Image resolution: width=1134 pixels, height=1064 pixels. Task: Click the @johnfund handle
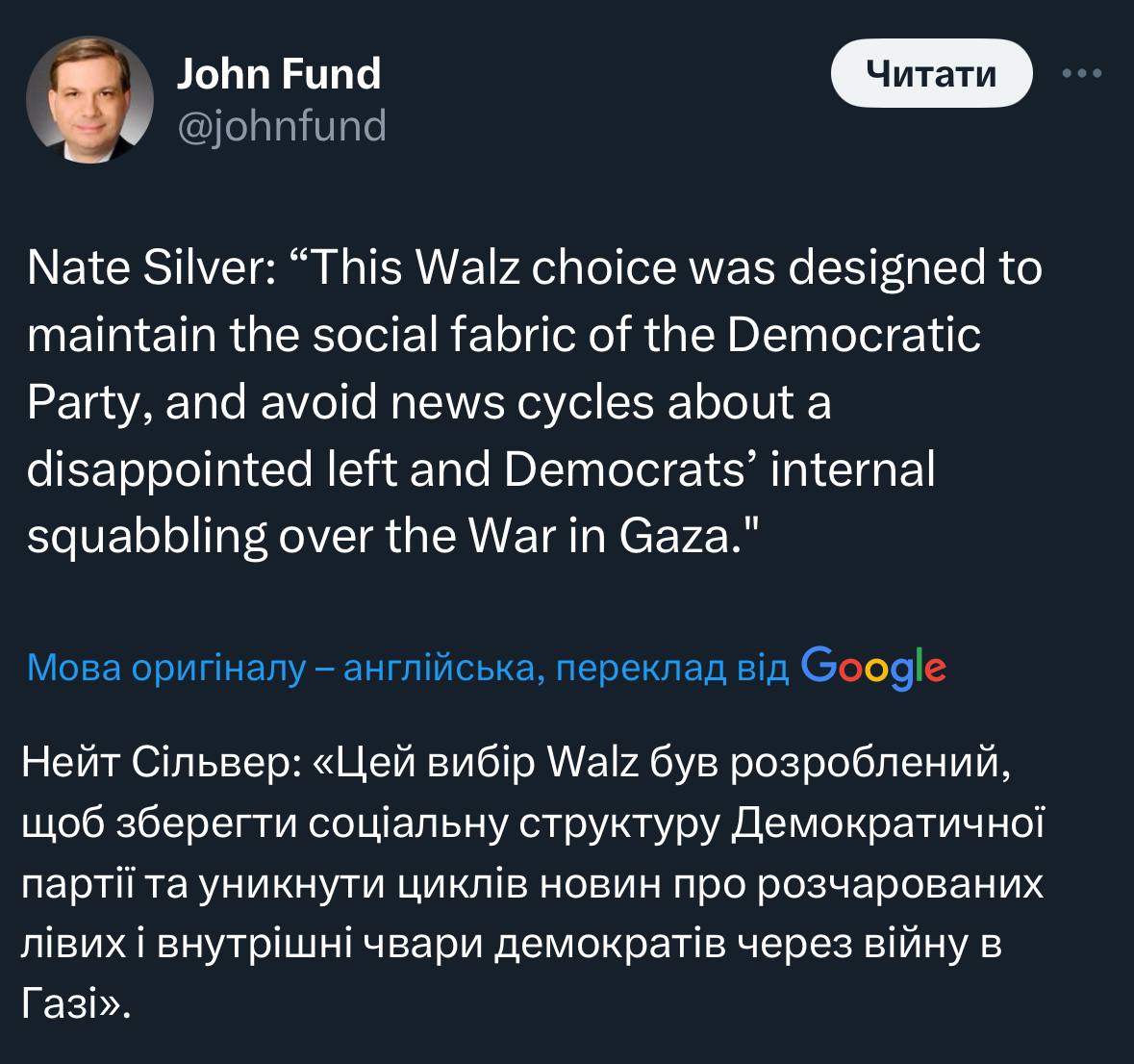pos(282,125)
